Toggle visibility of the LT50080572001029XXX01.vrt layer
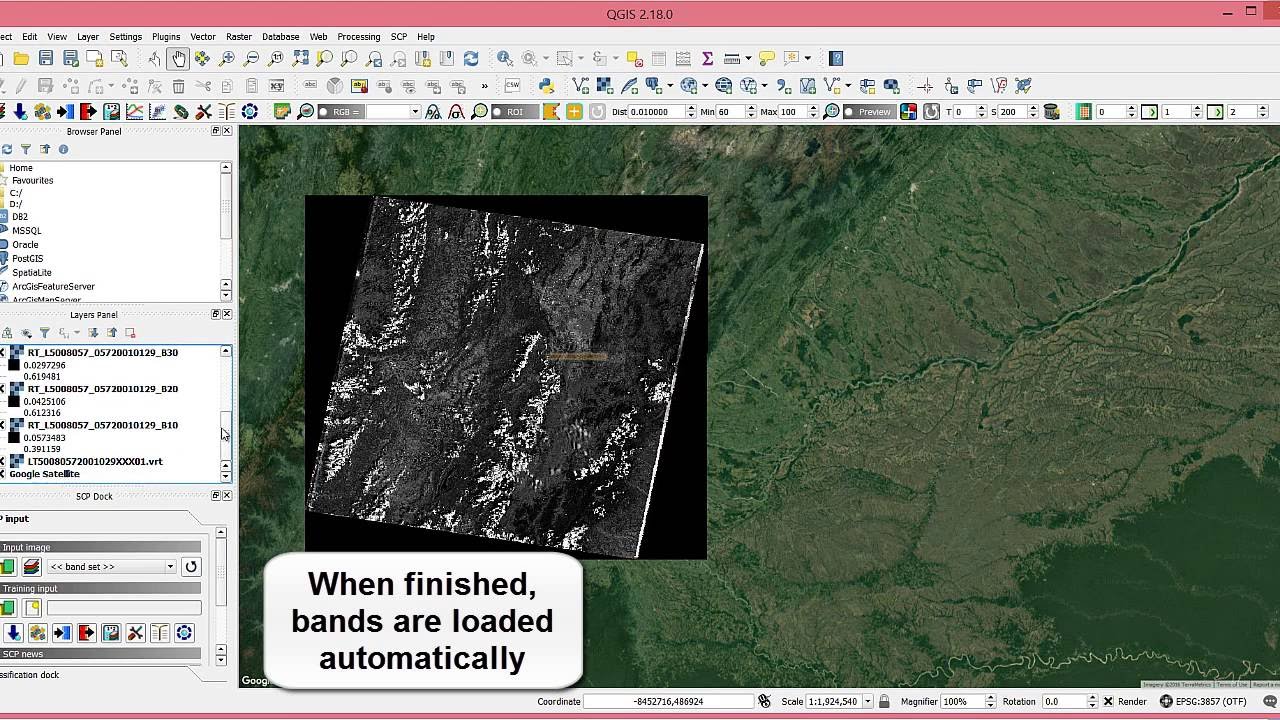Viewport: 1280px width, 720px height. click(x=2, y=461)
